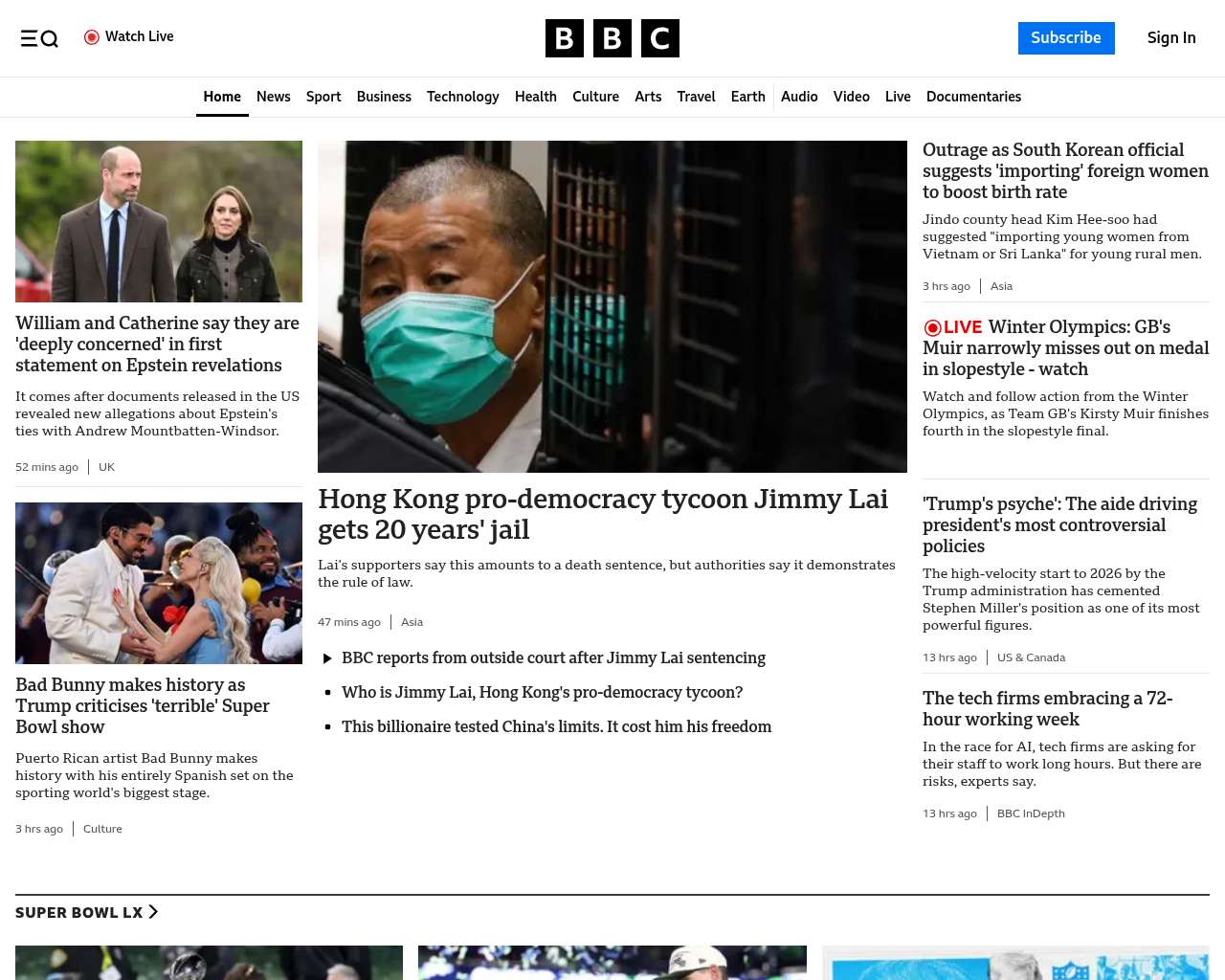Click the Jimmy Lai main story image
This screenshot has height=980, width=1225.
tap(612, 306)
